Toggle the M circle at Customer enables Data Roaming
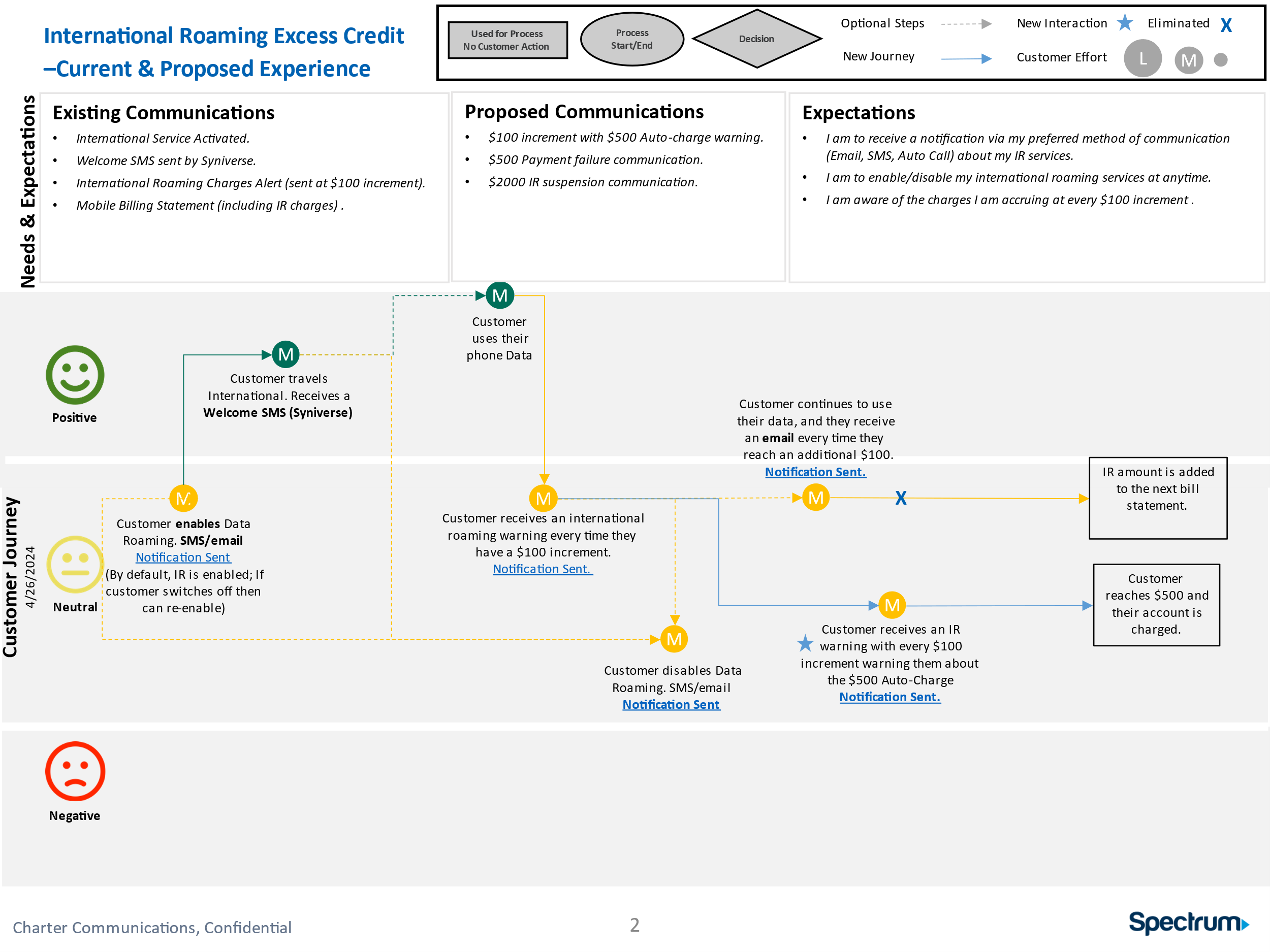 183,498
